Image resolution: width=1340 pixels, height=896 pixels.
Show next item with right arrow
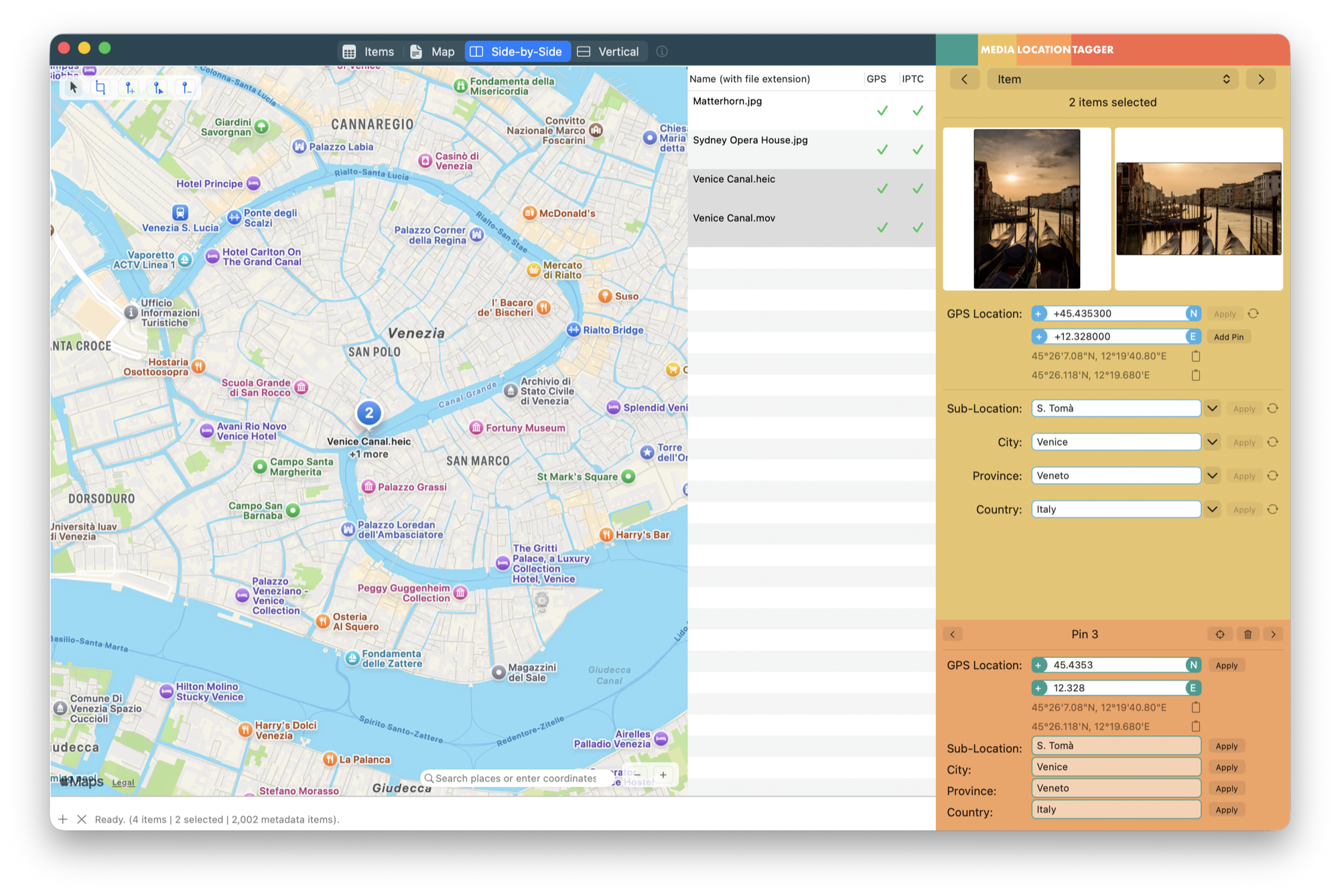tap(1261, 79)
